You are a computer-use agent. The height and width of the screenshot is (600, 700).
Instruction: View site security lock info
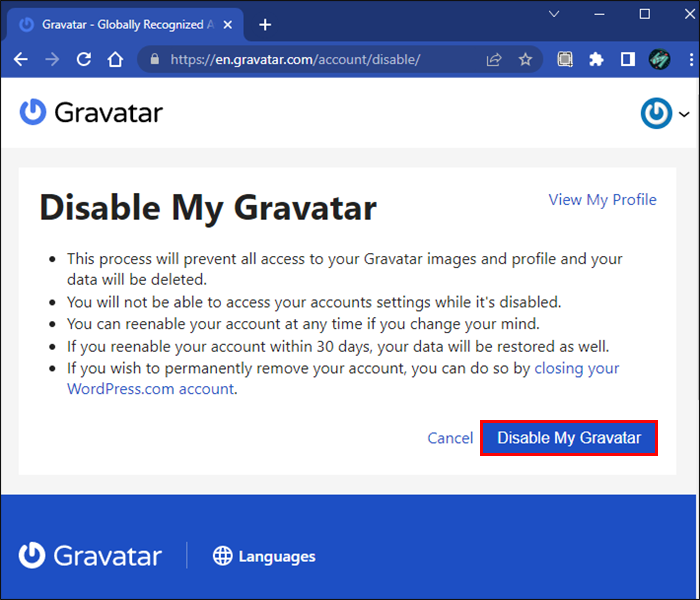point(154,59)
